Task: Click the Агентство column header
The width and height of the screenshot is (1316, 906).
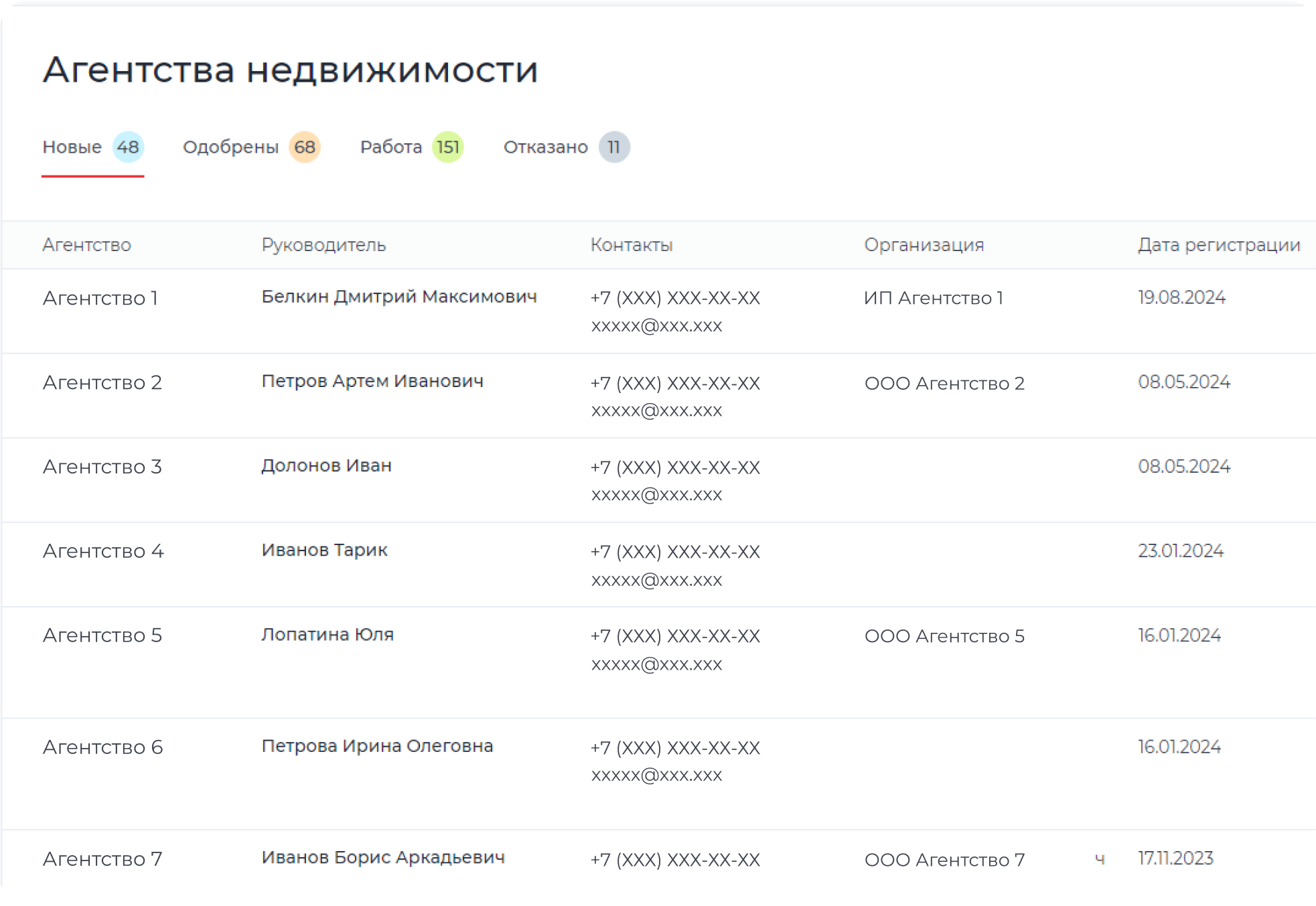Action: 86,244
